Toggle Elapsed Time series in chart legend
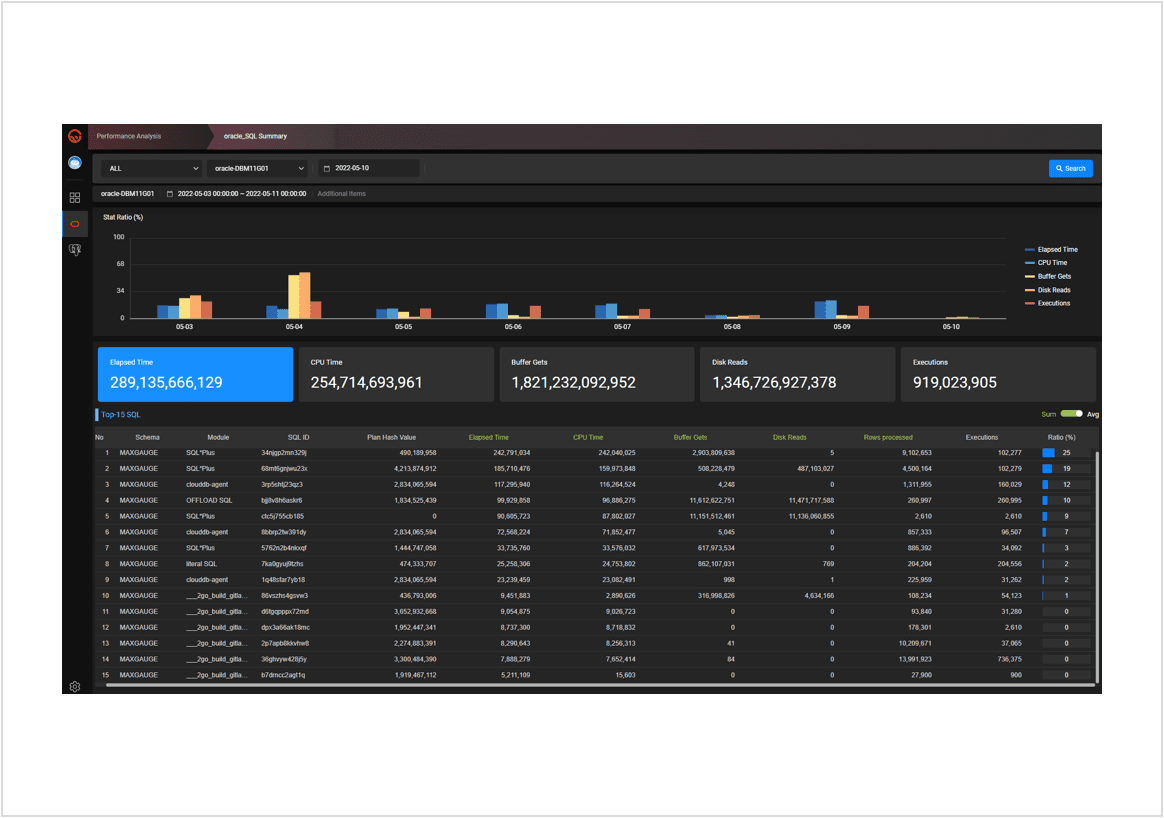The image size is (1164, 818). coord(1057,249)
